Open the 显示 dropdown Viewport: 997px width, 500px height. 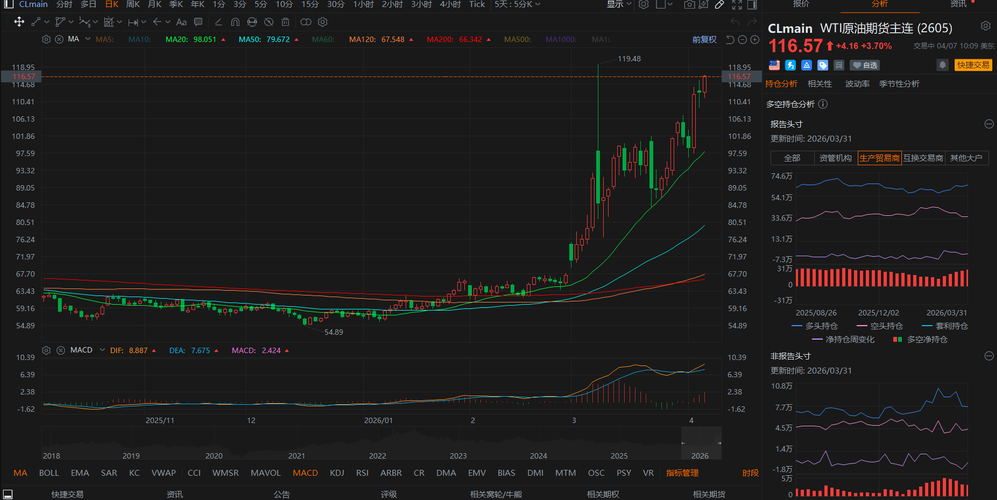tap(619, 4)
